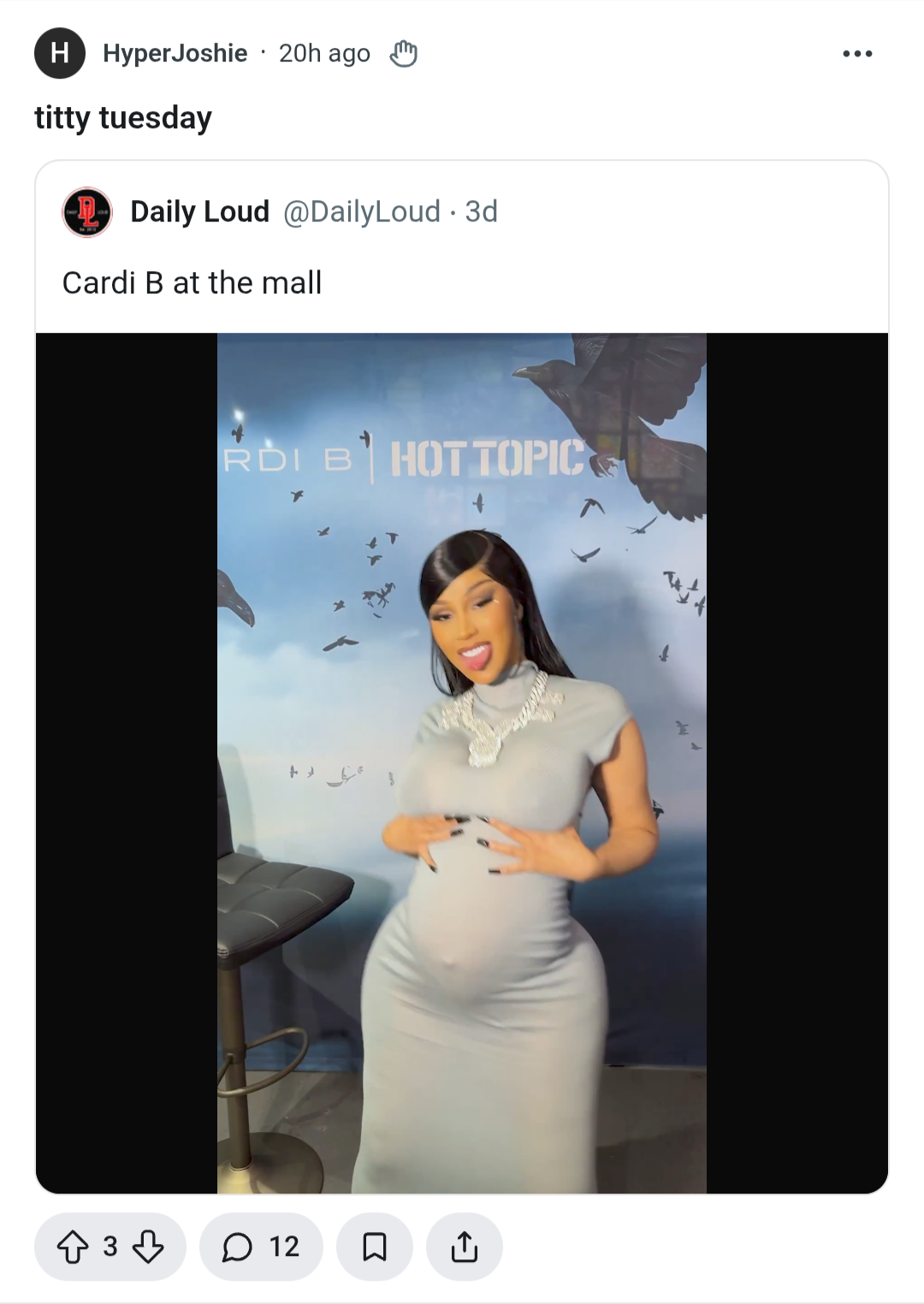Click the Hot Topic banner in the video
The width and height of the screenshot is (924, 1304).
(x=488, y=459)
